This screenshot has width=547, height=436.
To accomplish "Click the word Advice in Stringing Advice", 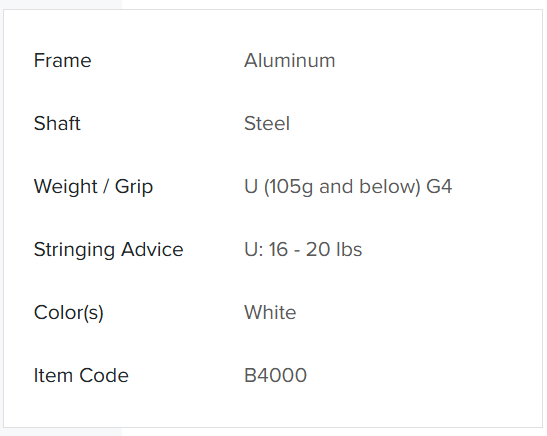I will pyautogui.click(x=152, y=249).
